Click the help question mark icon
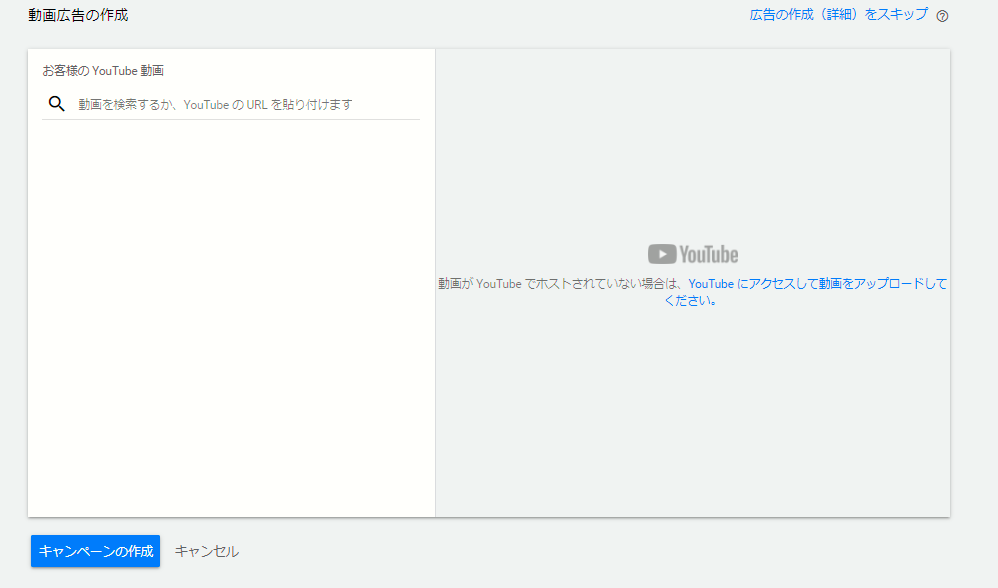The image size is (998, 588). pyautogui.click(x=942, y=16)
